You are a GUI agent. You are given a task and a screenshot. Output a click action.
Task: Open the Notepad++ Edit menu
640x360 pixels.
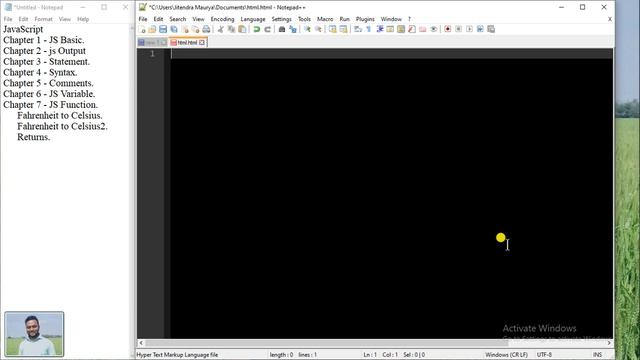pyautogui.click(x=158, y=19)
